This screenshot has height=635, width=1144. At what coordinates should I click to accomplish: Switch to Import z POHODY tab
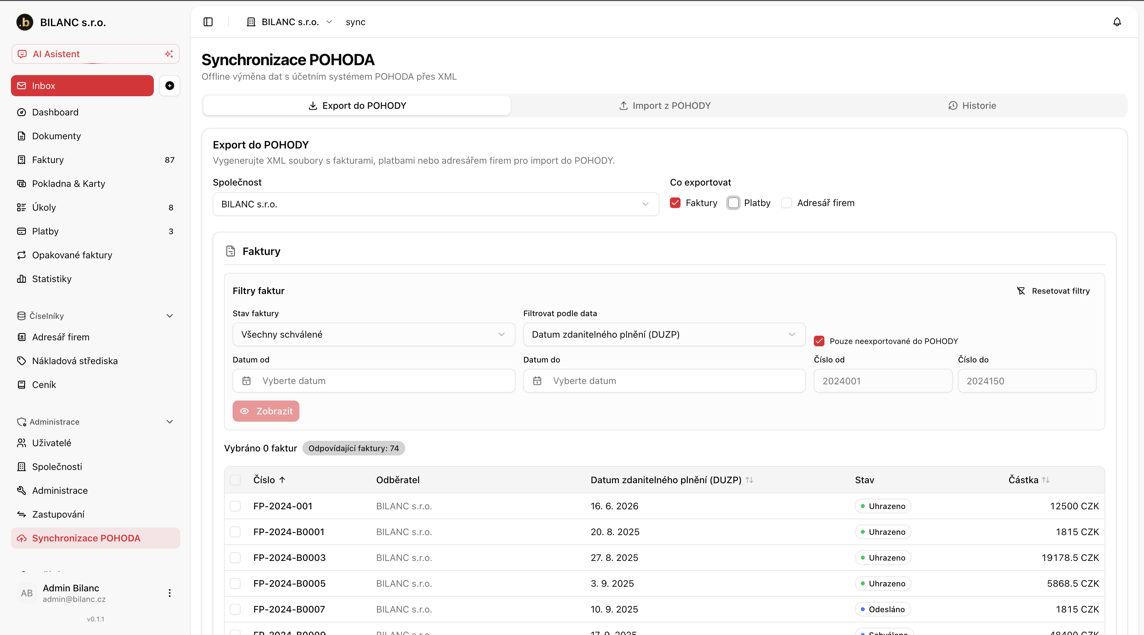click(665, 106)
